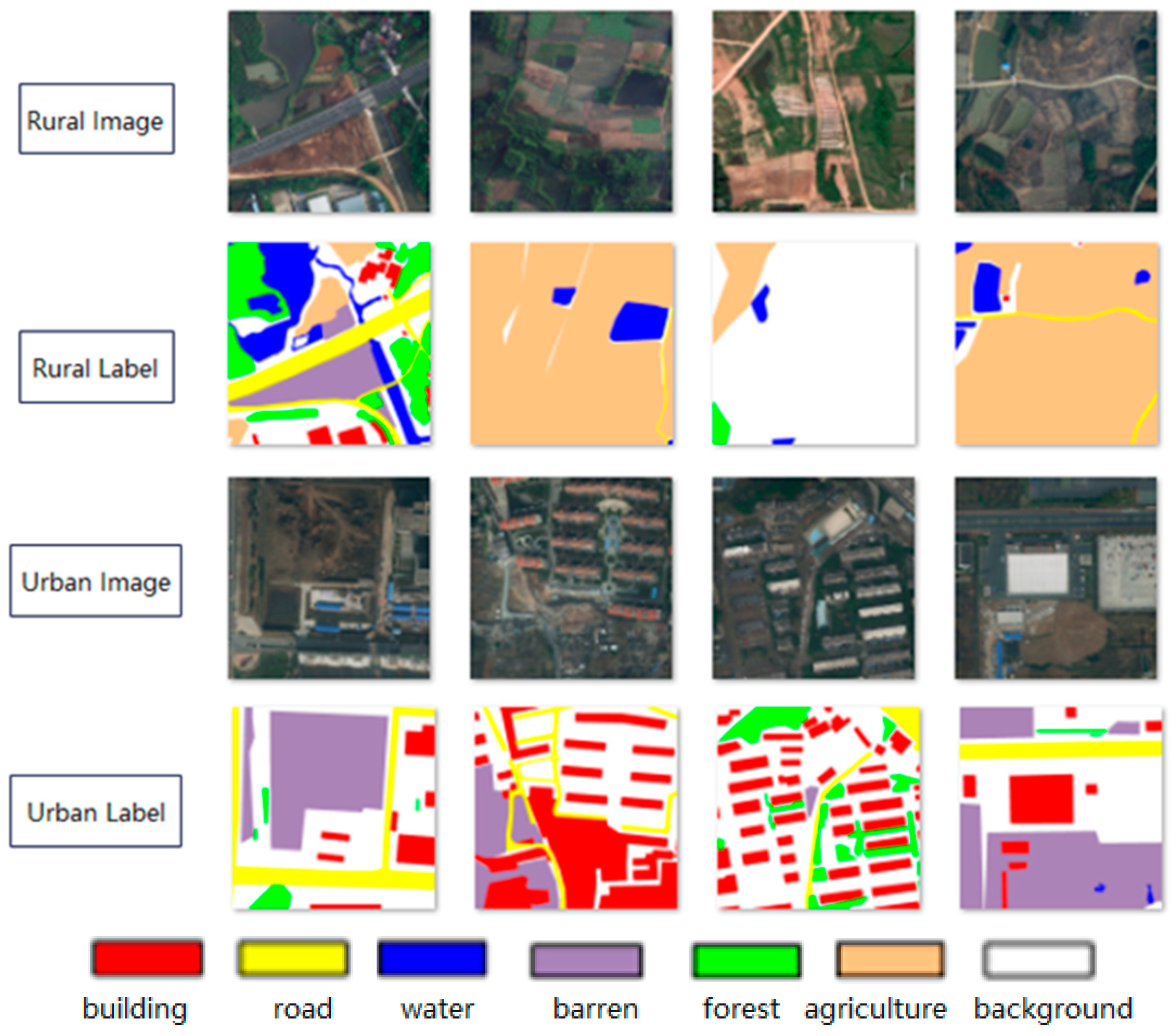Click the yellow road color swatch
1170x1036 pixels.
[x=293, y=958]
